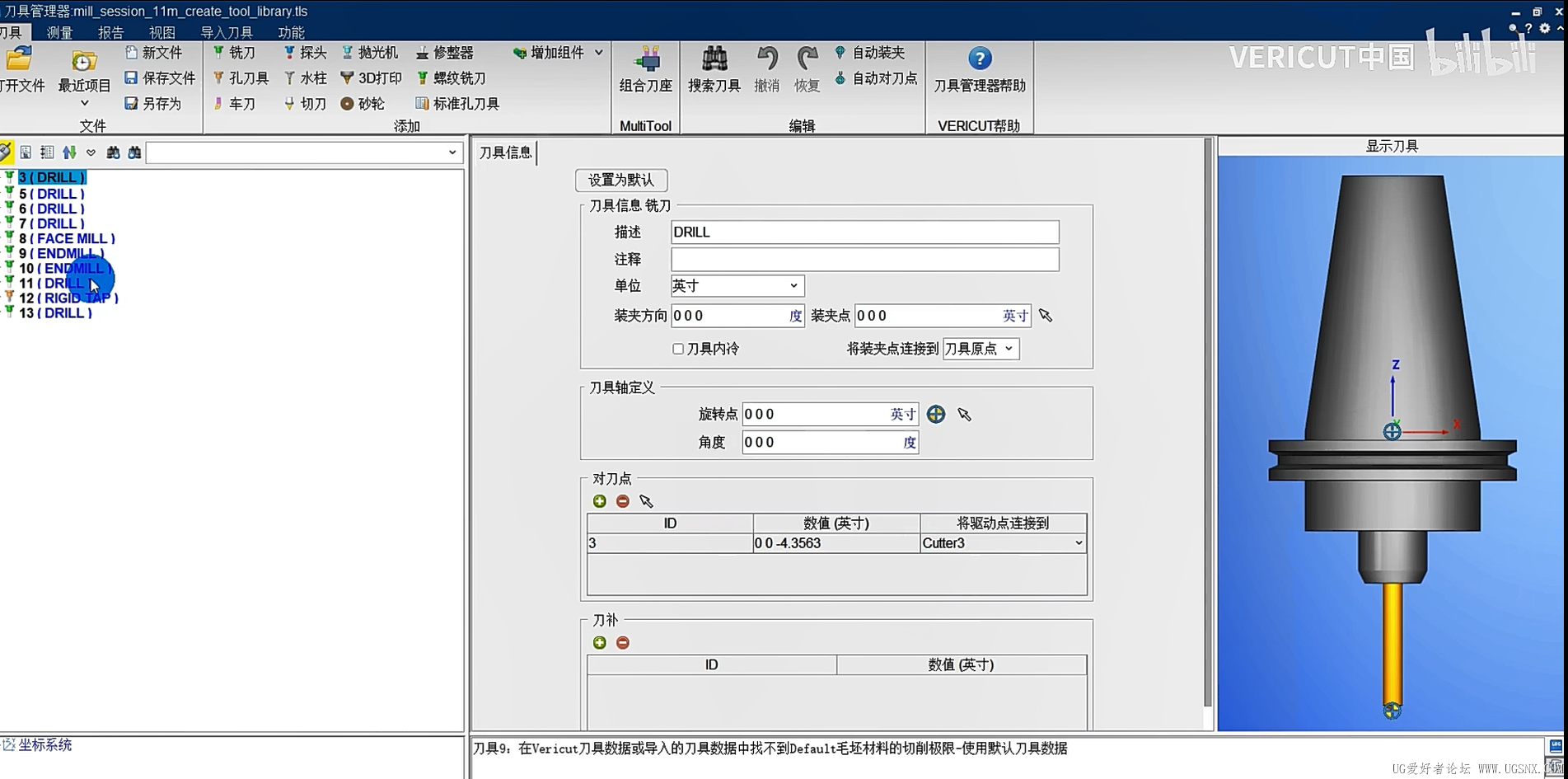The image size is (1568, 779).
Task: Expand the 最近项目 recent projects arrow
Action: (84, 104)
